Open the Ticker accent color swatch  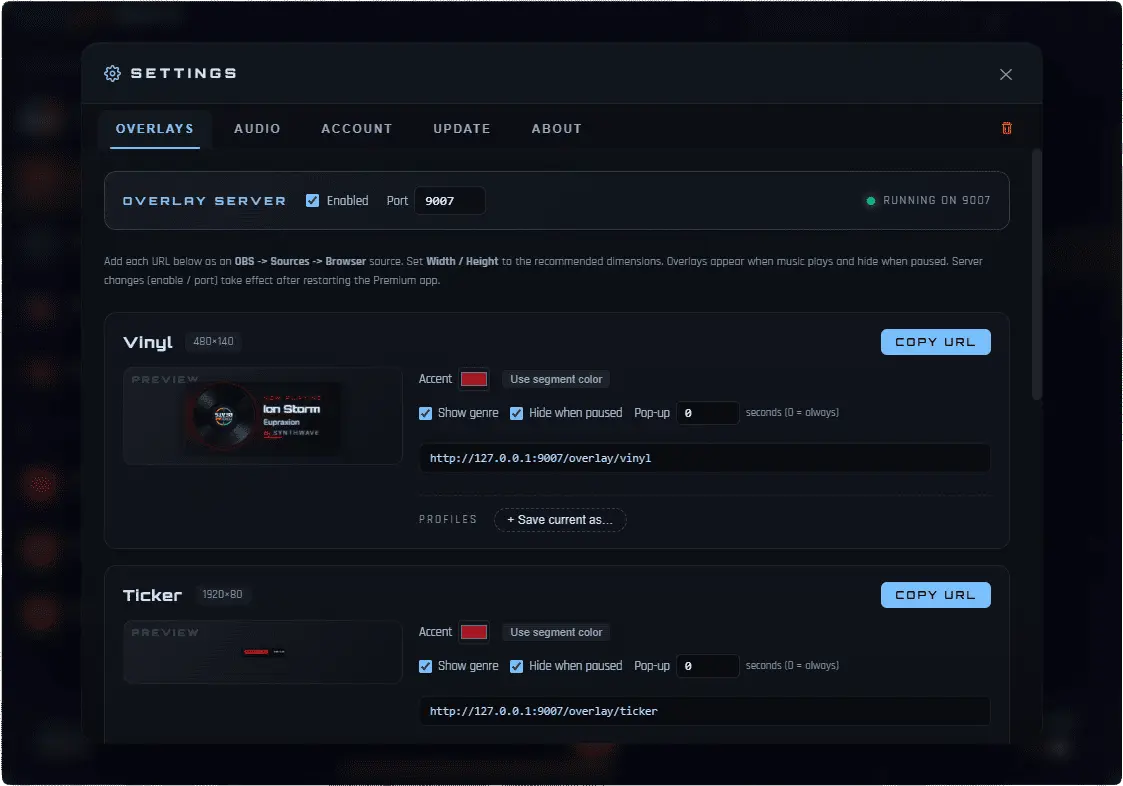(x=473, y=632)
